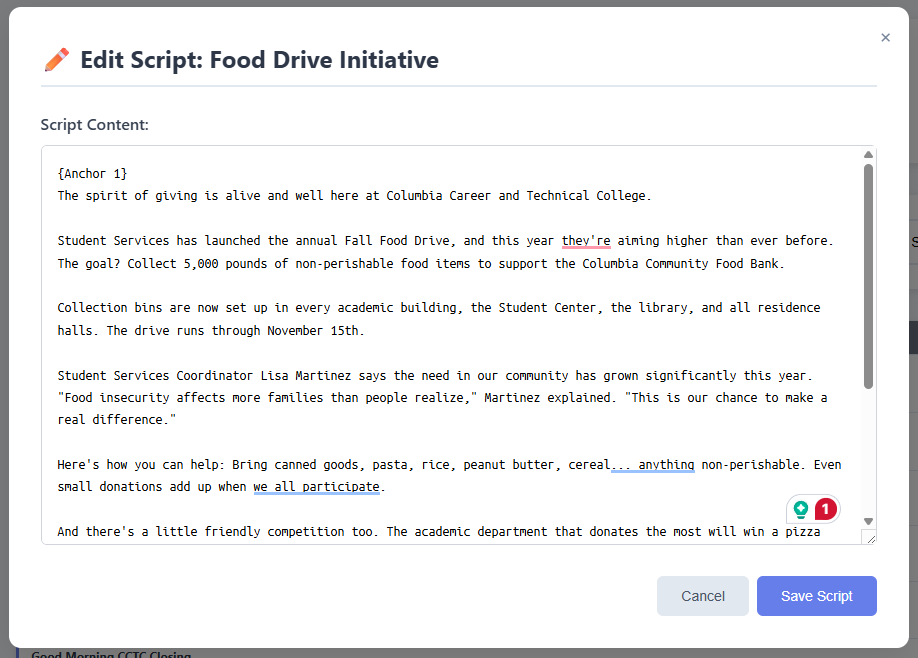Close the Edit Script dialog with X

885,38
